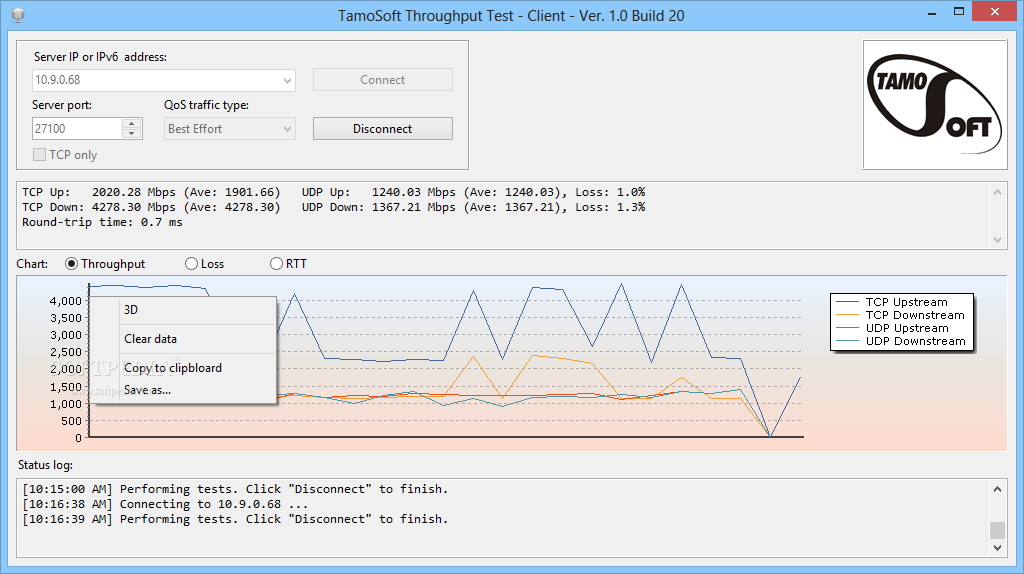Click the 'Loss: 1.3%' value
Screen dimensions: 1024x574
[610, 207]
